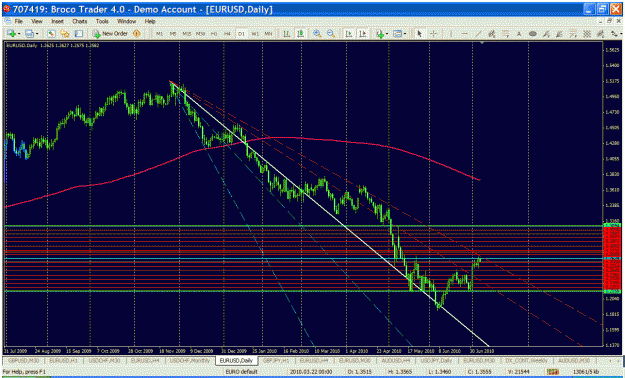Image resolution: width=625 pixels, height=378 pixels.
Task: Open the File menu
Action: [x=18, y=21]
